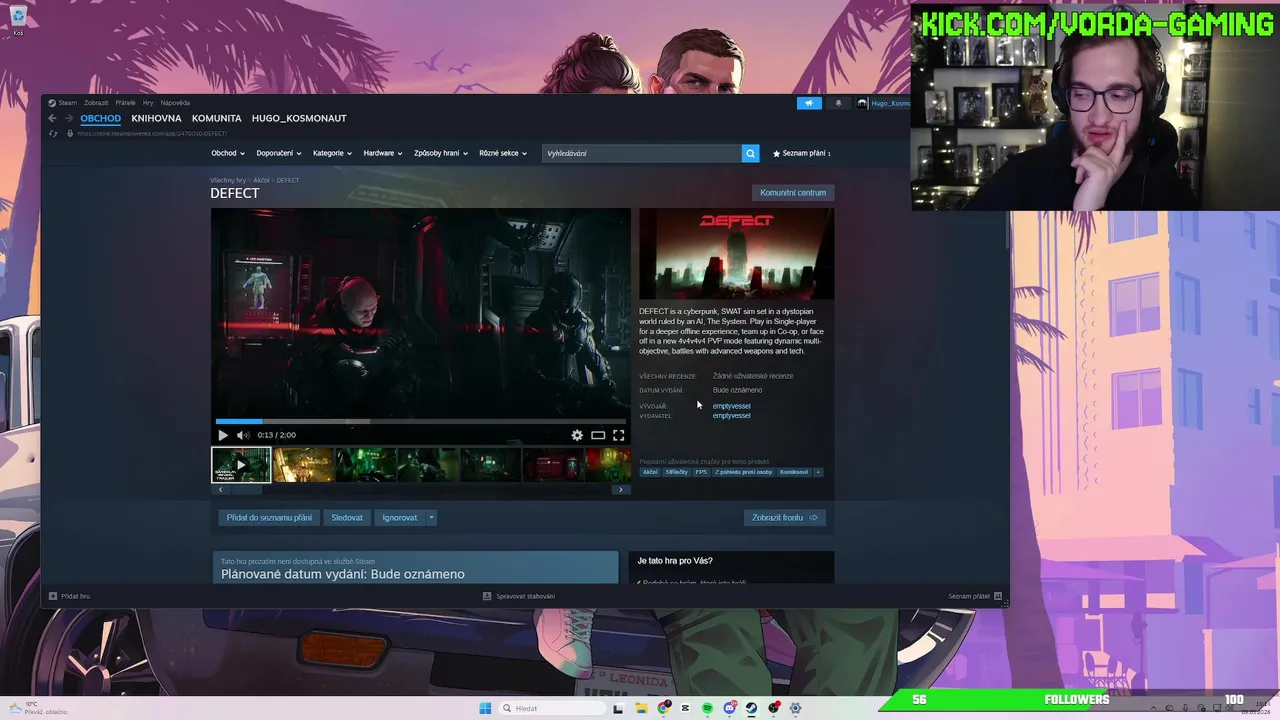1280x720 pixels.
Task: Enter fullscreen on the trailer
Action: point(618,435)
